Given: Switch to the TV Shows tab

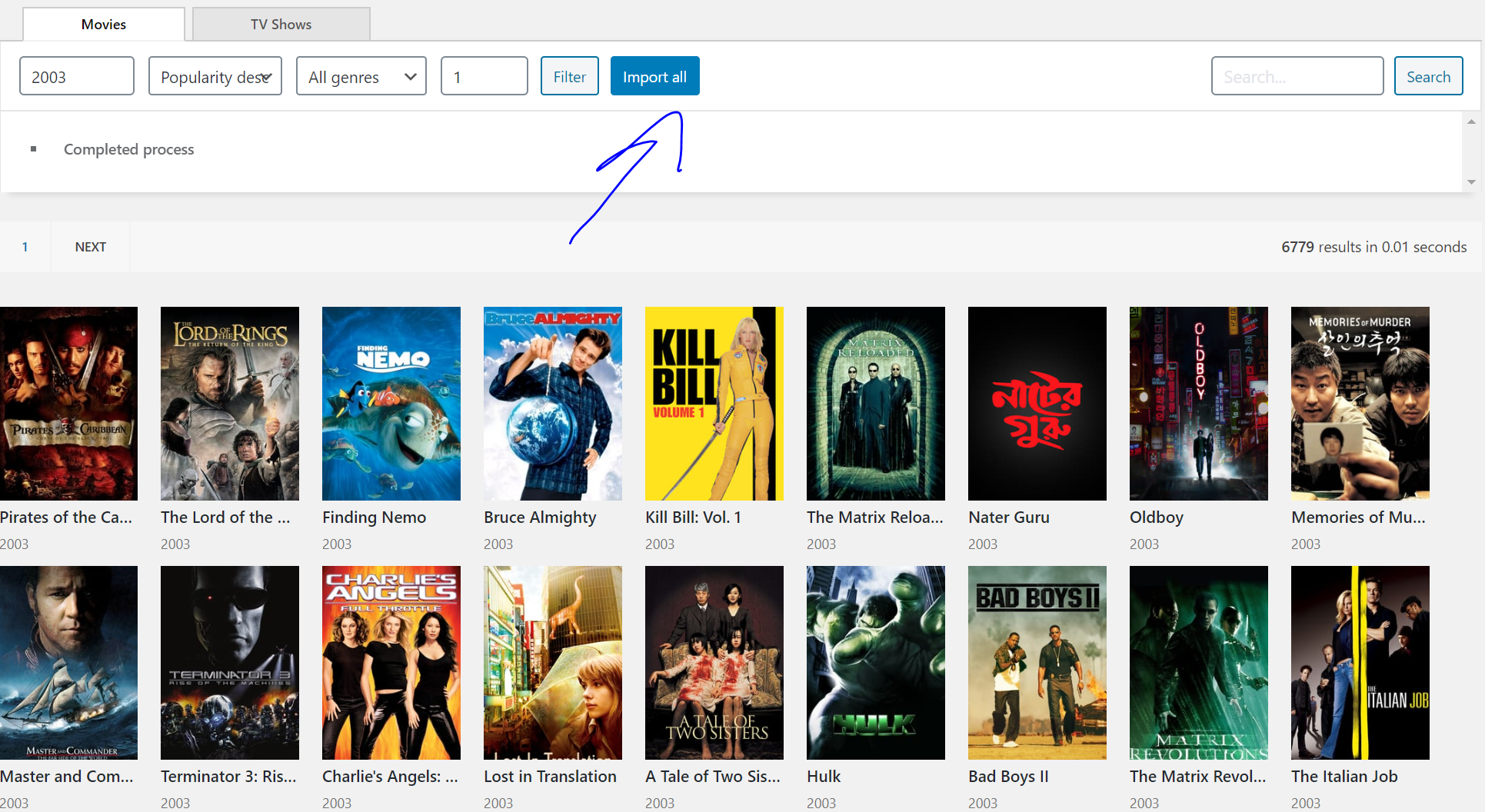Looking at the screenshot, I should [x=281, y=24].
